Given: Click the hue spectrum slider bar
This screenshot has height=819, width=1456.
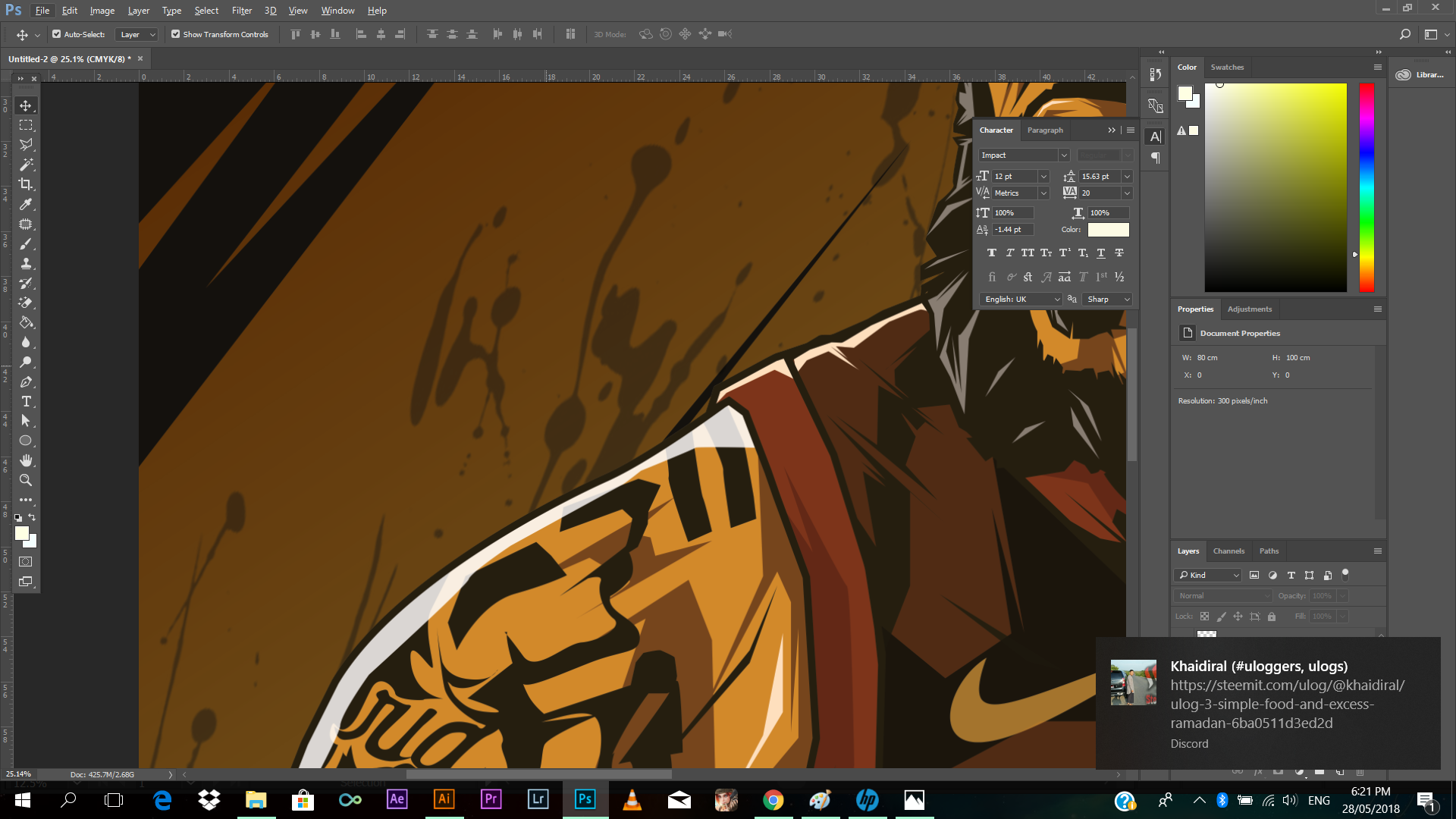Looking at the screenshot, I should coord(1367,187).
